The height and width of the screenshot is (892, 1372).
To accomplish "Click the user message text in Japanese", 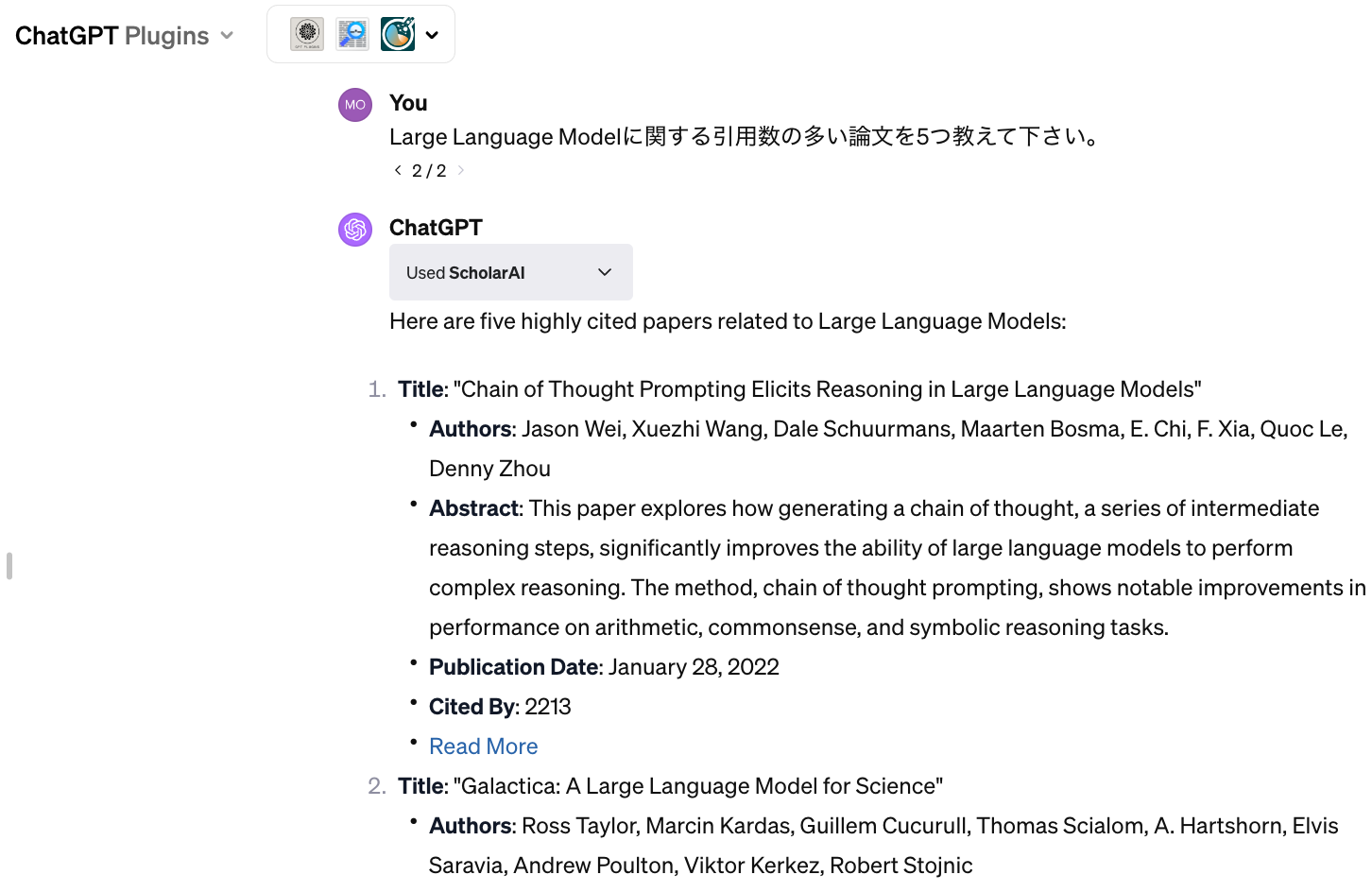I will coord(746,137).
